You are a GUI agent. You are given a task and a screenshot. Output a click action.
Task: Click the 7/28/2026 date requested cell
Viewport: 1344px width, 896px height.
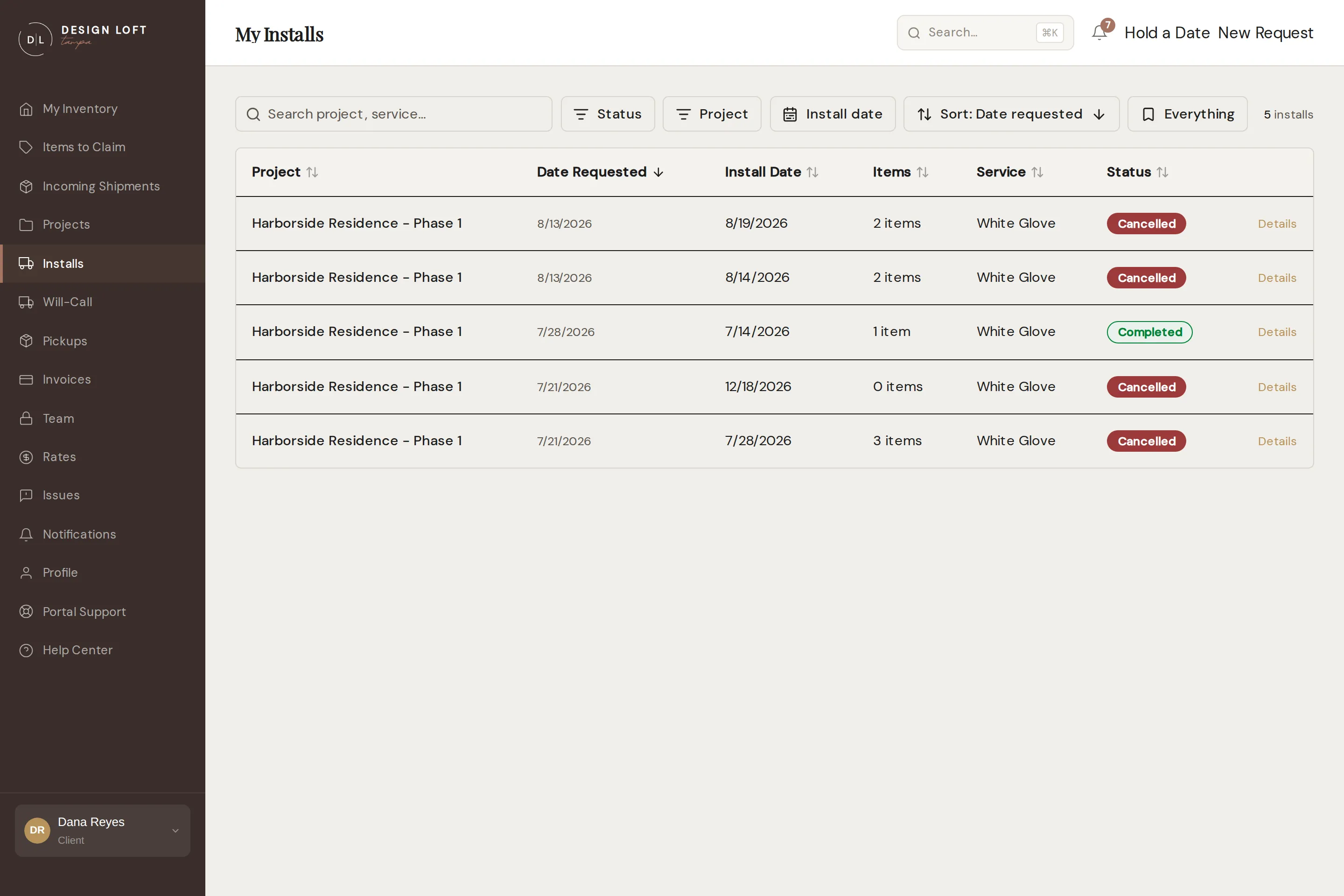(x=566, y=332)
